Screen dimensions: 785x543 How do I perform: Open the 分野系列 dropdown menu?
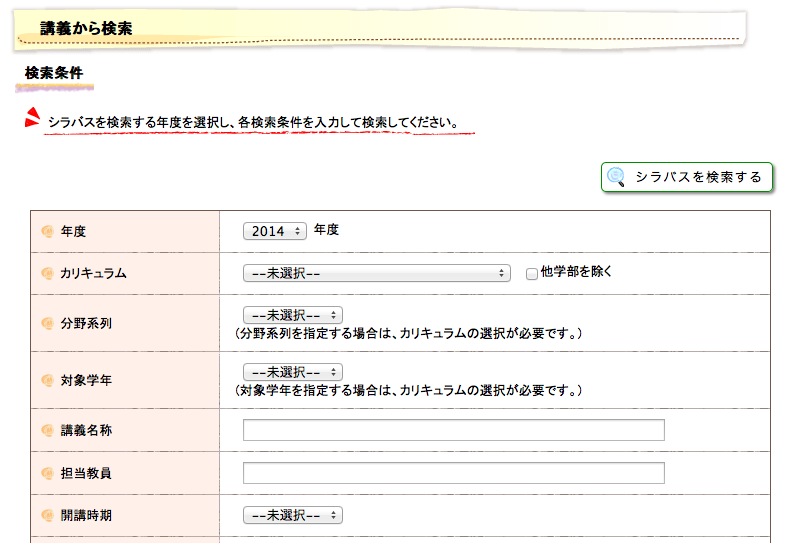pyautogui.click(x=292, y=315)
